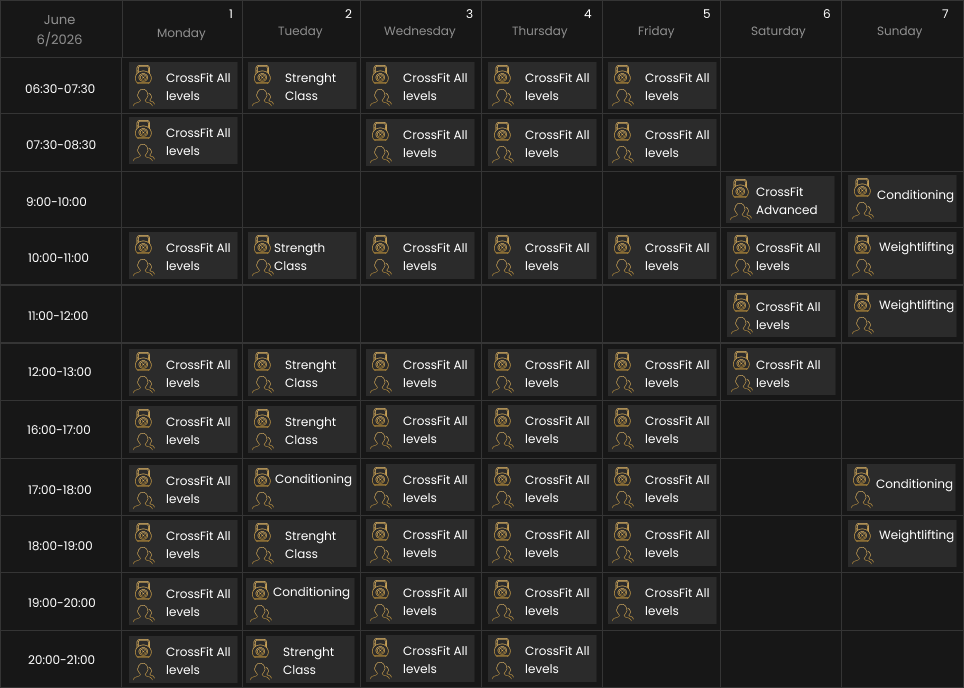Click the 16:00-17:00 time slot label
The width and height of the screenshot is (964, 688).
(58, 430)
